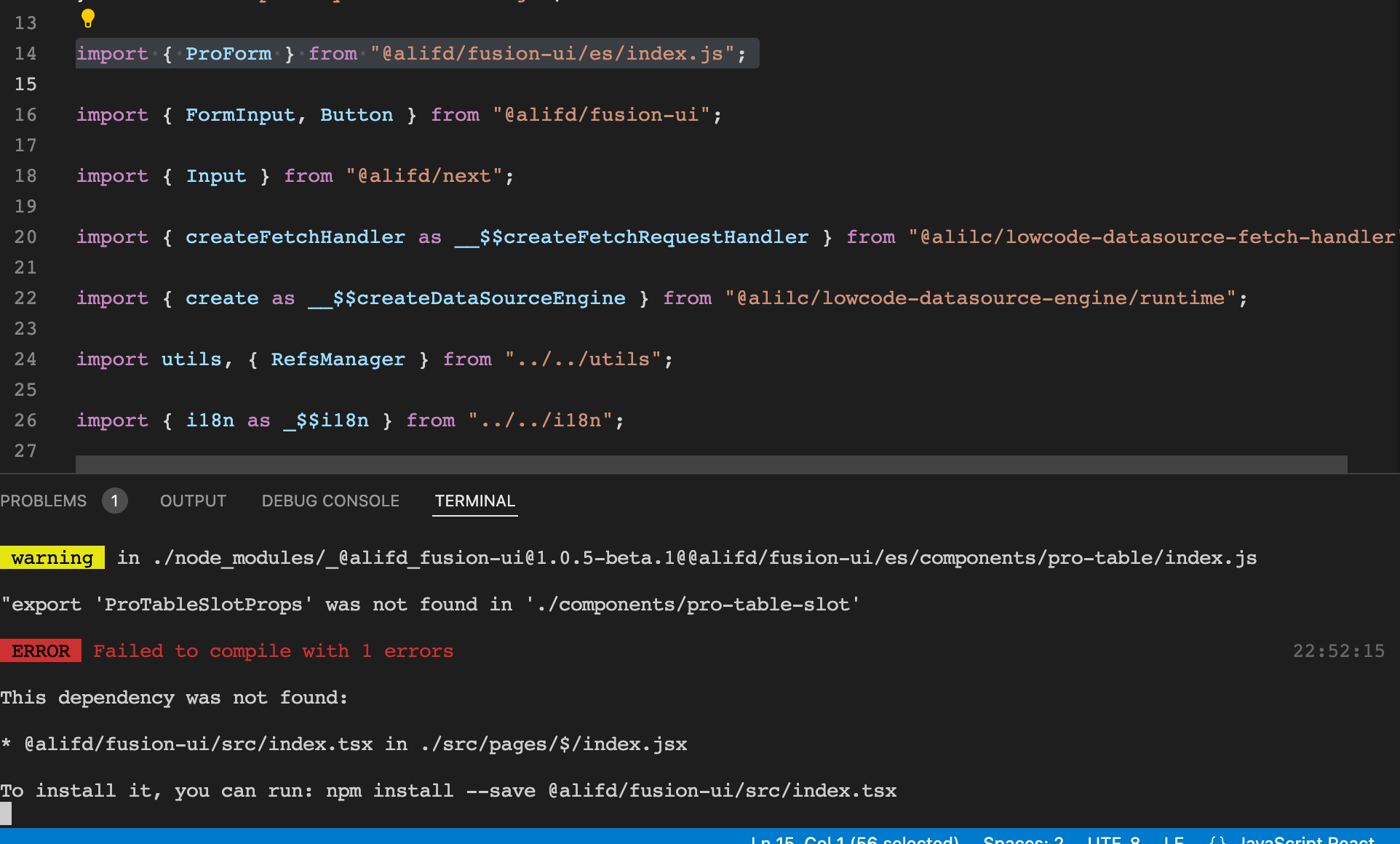
Task: Click the "../../utils" path string
Action: (583, 359)
